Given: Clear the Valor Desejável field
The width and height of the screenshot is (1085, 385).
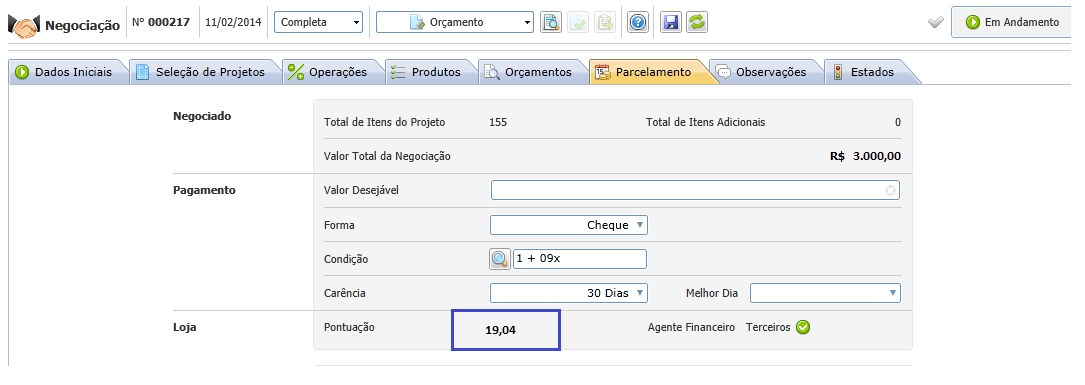Looking at the screenshot, I should (x=891, y=190).
